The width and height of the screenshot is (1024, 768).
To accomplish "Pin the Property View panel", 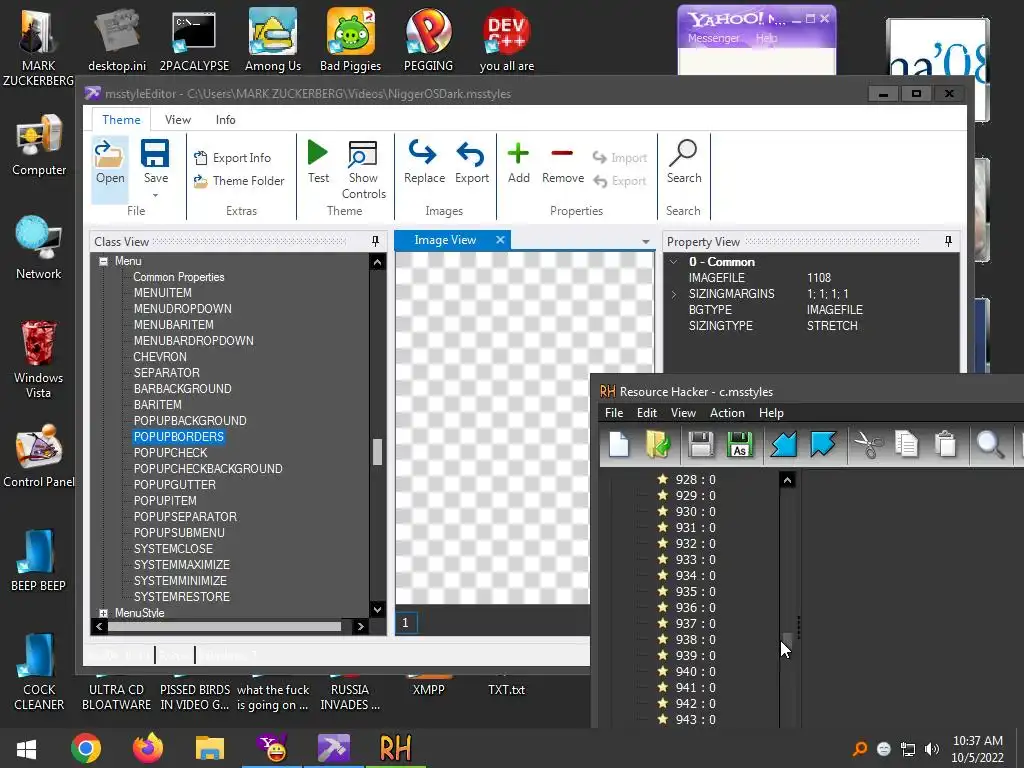I will (948, 242).
